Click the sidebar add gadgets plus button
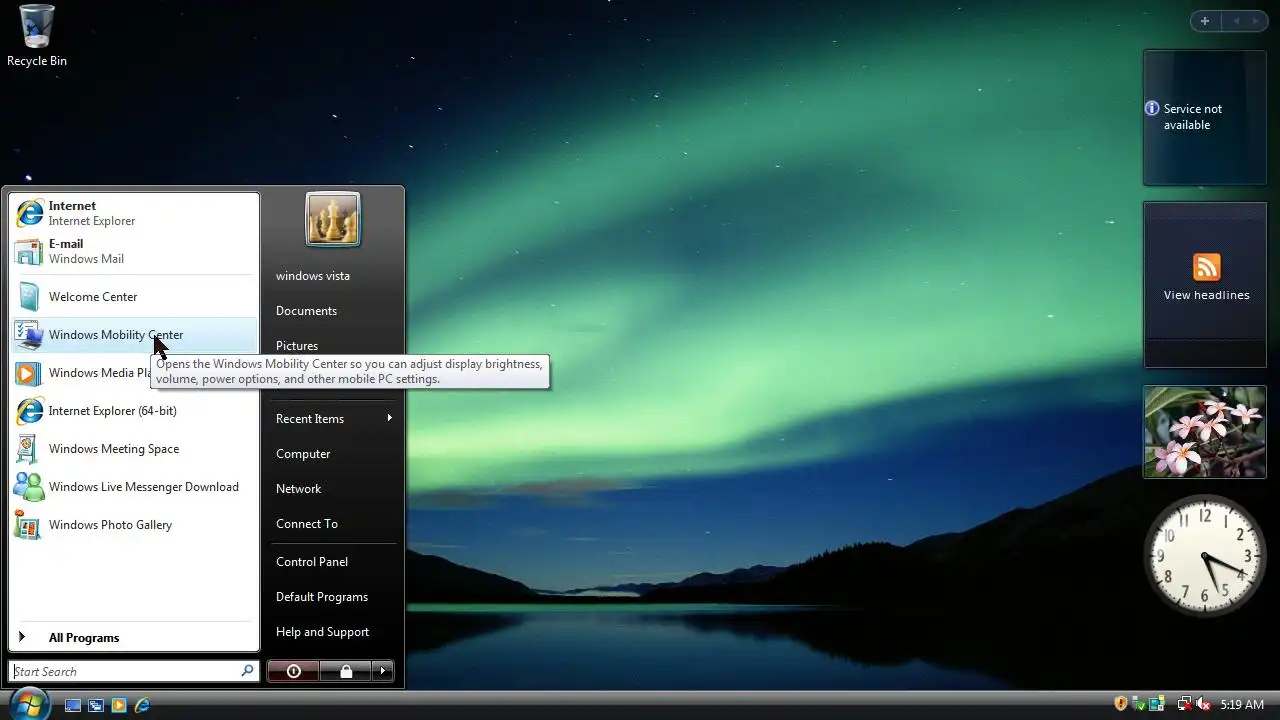Viewport: 1280px width, 720px height. tap(1205, 21)
